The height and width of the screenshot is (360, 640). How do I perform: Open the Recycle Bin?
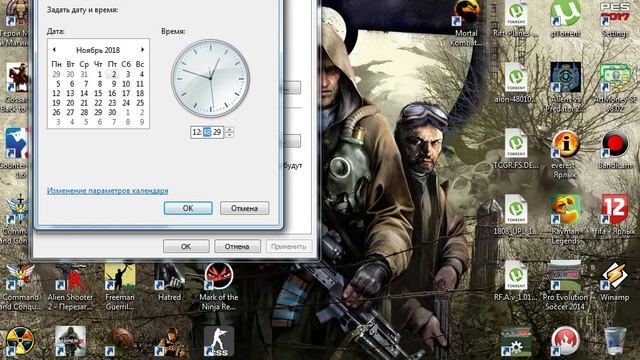[615, 341]
